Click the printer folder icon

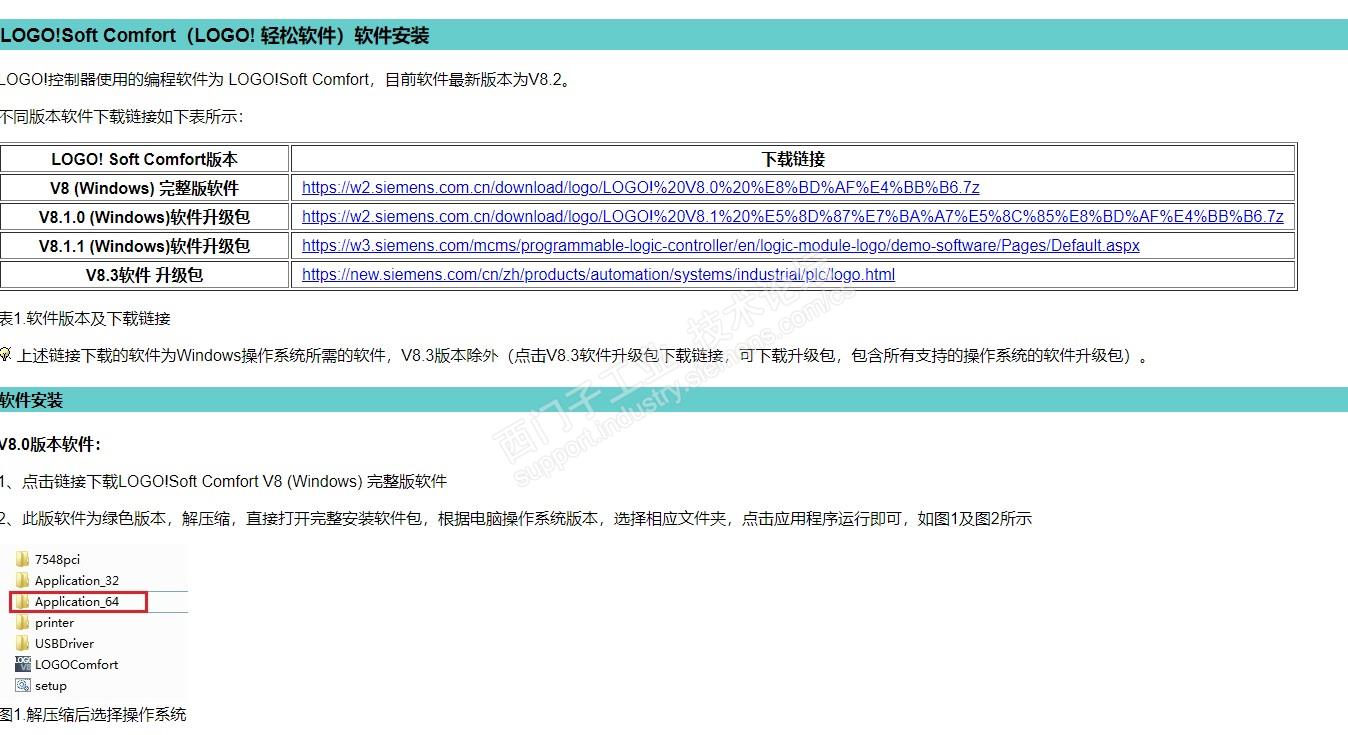click(x=22, y=622)
